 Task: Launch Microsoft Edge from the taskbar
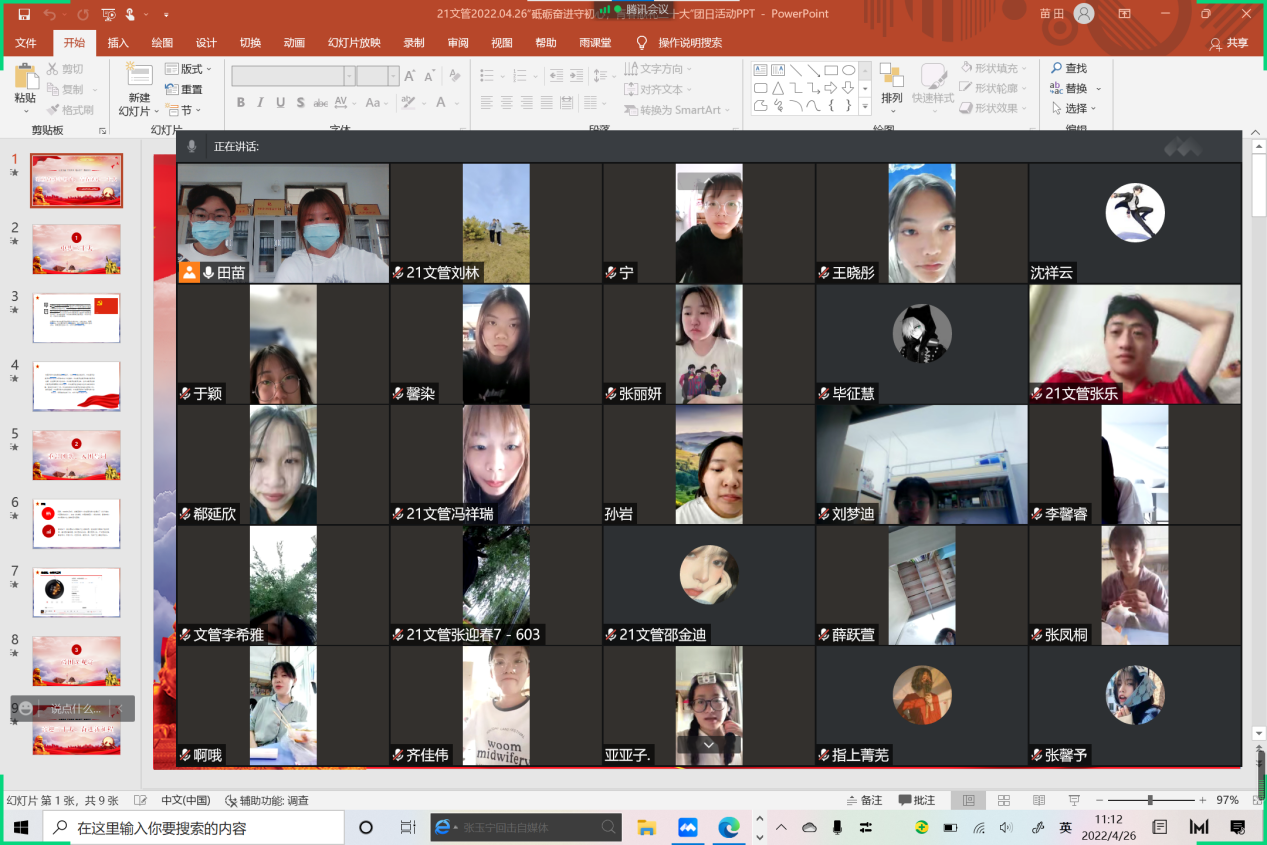(x=729, y=827)
